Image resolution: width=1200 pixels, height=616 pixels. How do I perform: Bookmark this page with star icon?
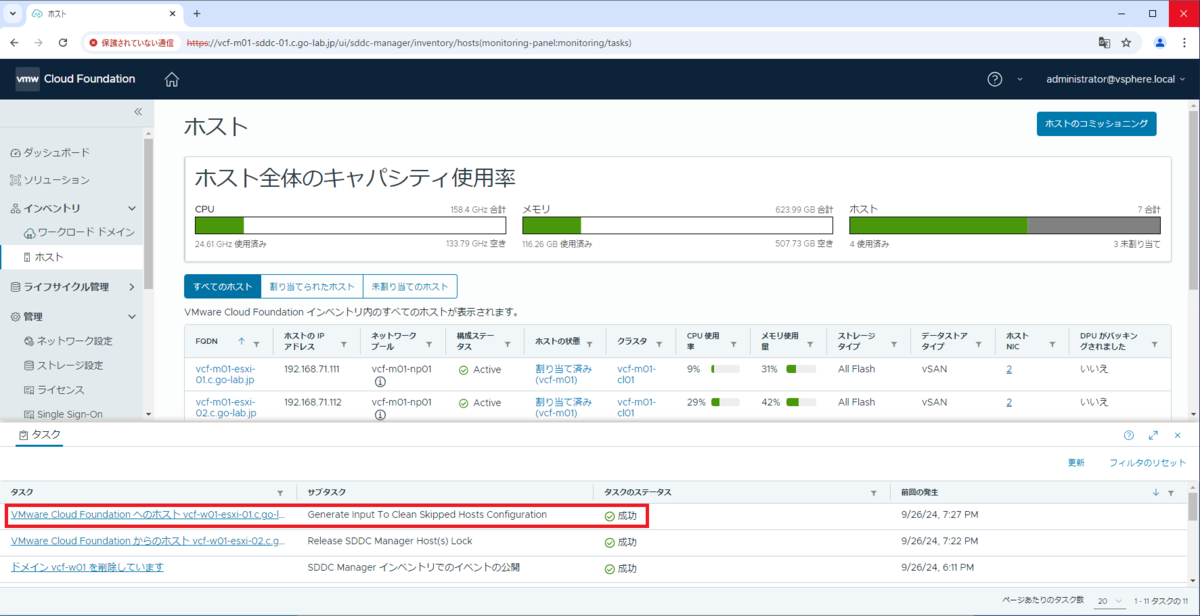coord(1126,43)
